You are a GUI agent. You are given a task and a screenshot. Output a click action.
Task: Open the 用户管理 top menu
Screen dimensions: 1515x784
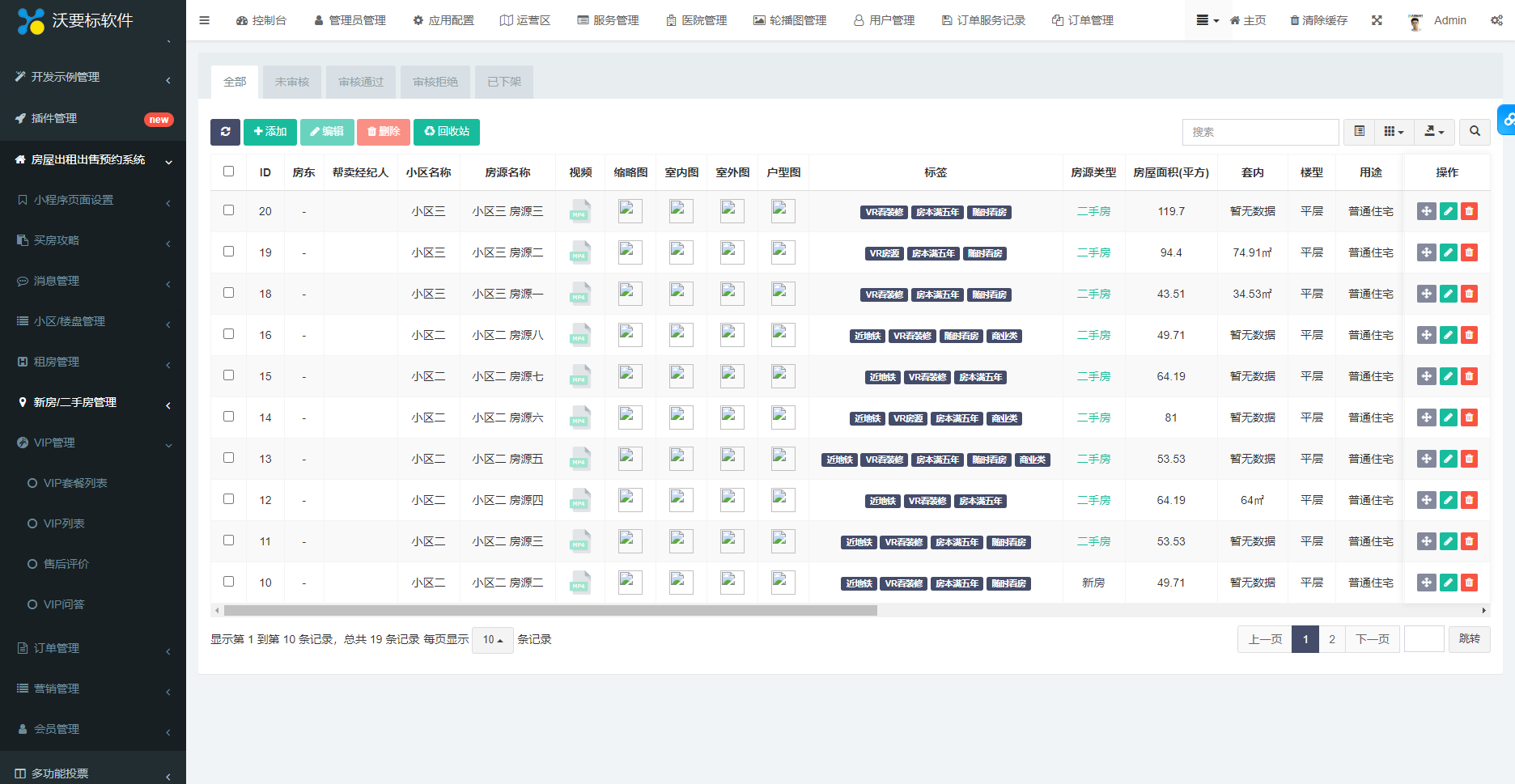click(884, 20)
